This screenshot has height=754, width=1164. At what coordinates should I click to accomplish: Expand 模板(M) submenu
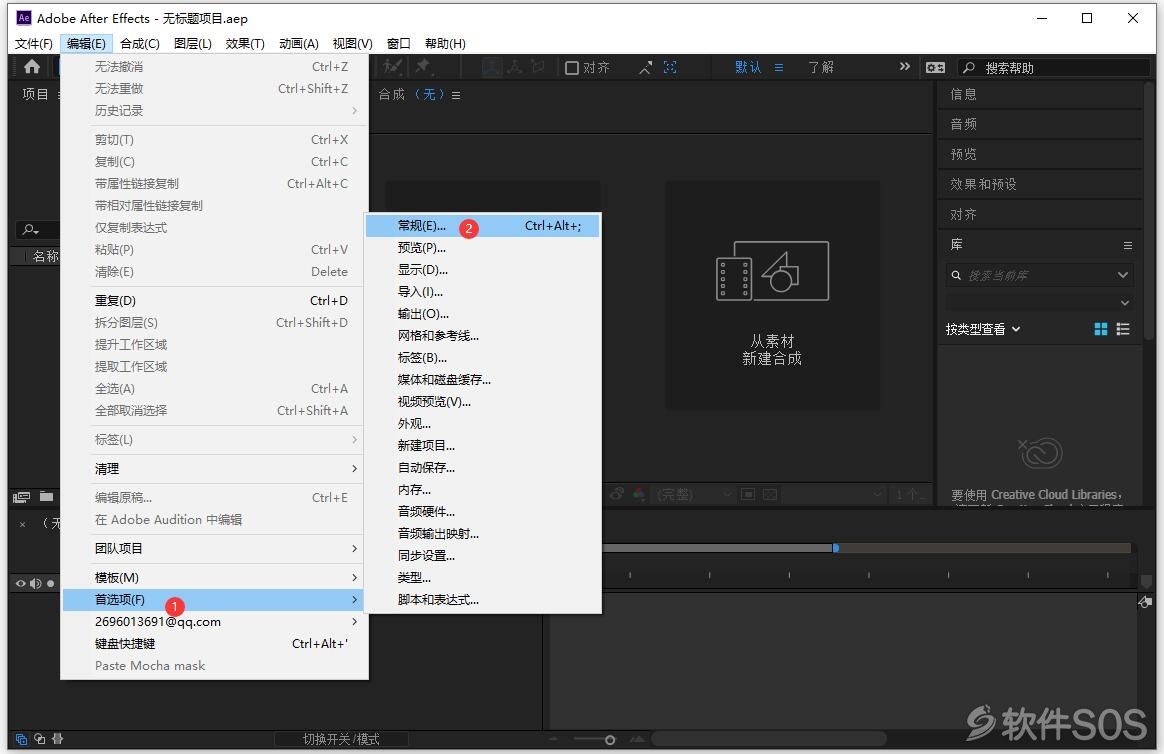(214, 577)
